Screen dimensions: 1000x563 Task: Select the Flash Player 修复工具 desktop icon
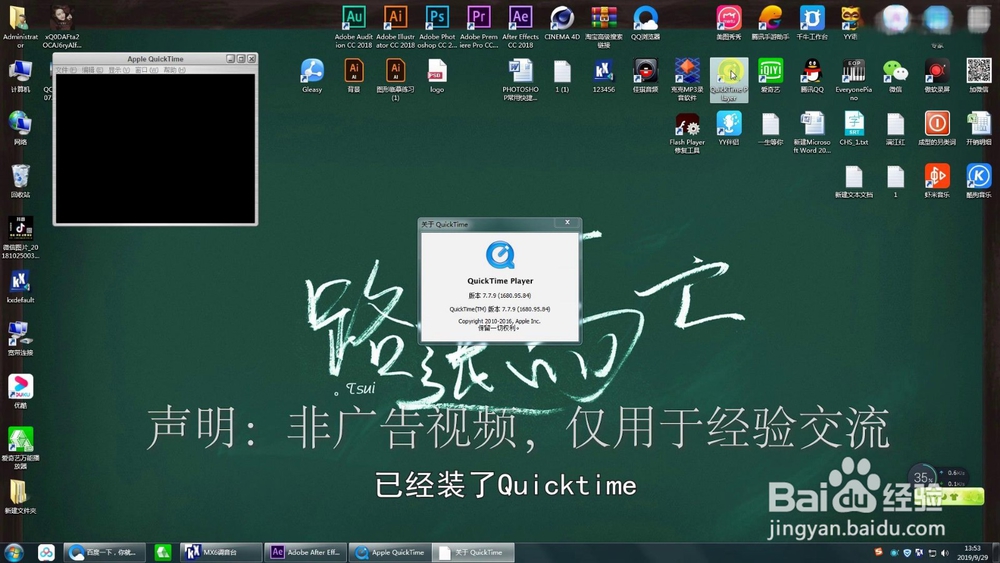(687, 133)
